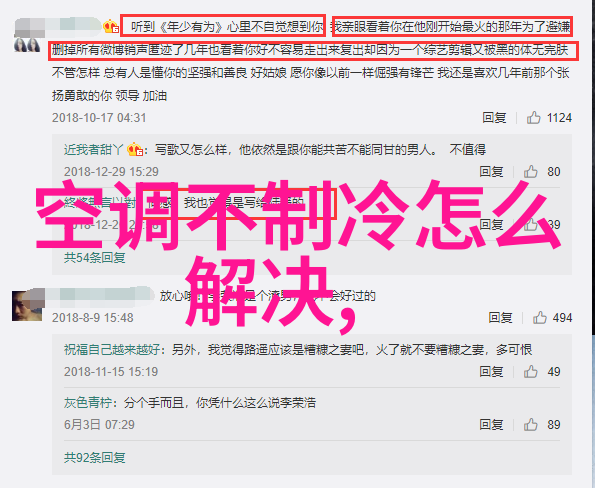The image size is (595, 488).
Task: Like the top comment with 1124 likes
Action: pos(533,118)
